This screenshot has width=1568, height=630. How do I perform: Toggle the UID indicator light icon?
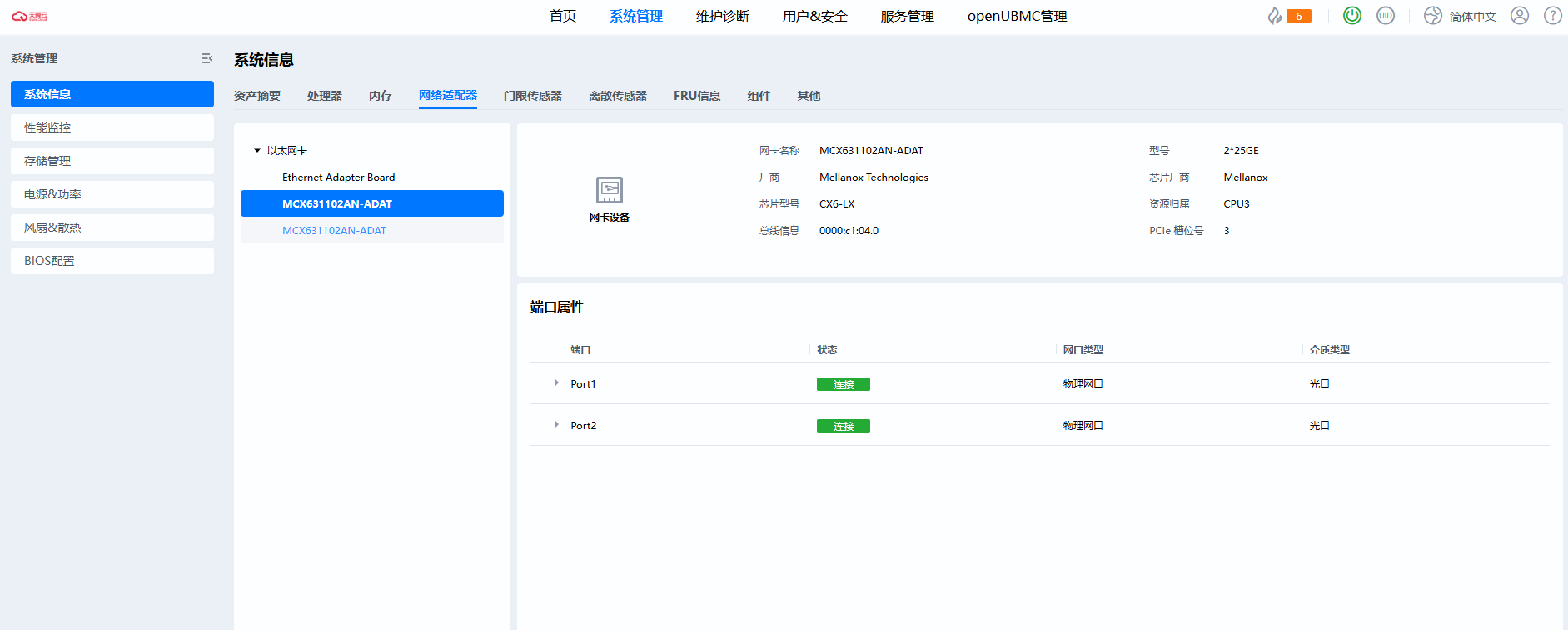pos(1385,16)
